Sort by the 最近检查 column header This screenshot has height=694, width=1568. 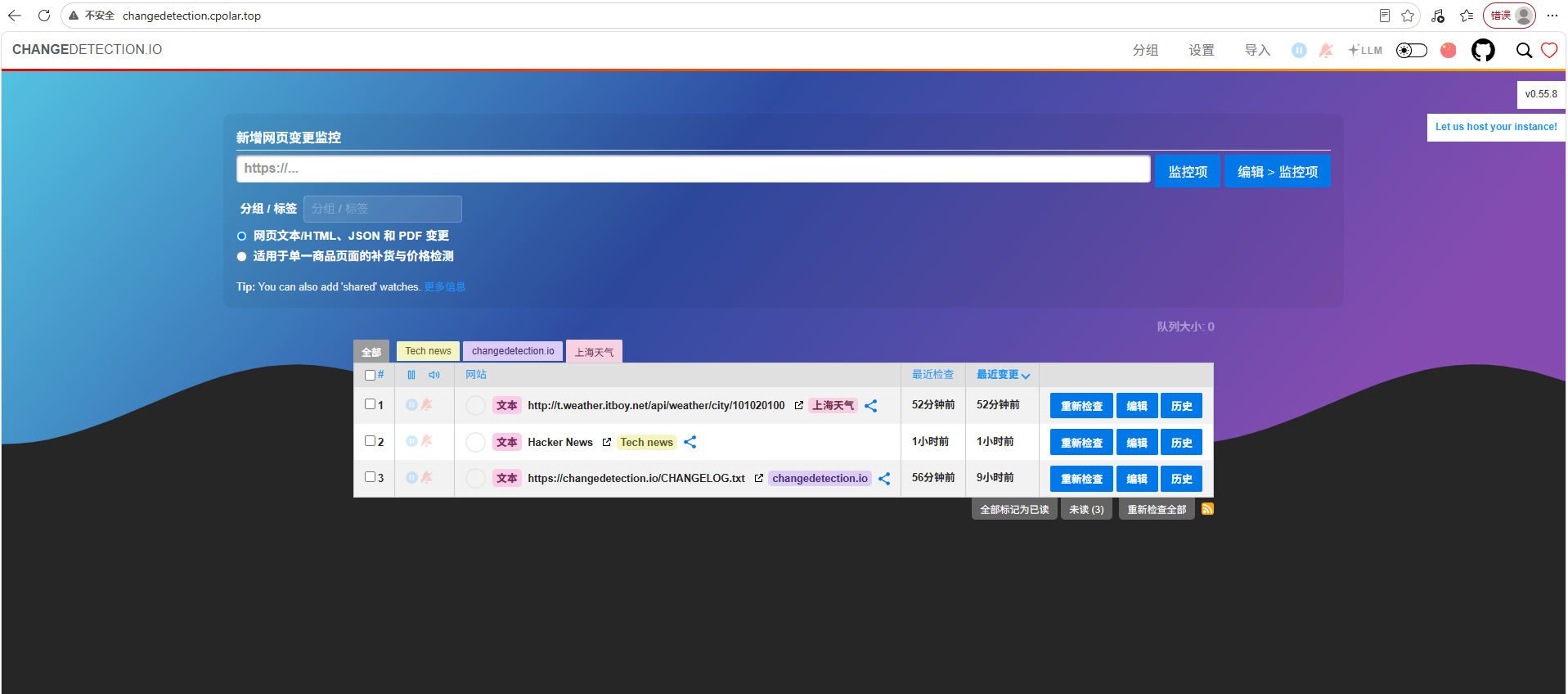point(932,375)
